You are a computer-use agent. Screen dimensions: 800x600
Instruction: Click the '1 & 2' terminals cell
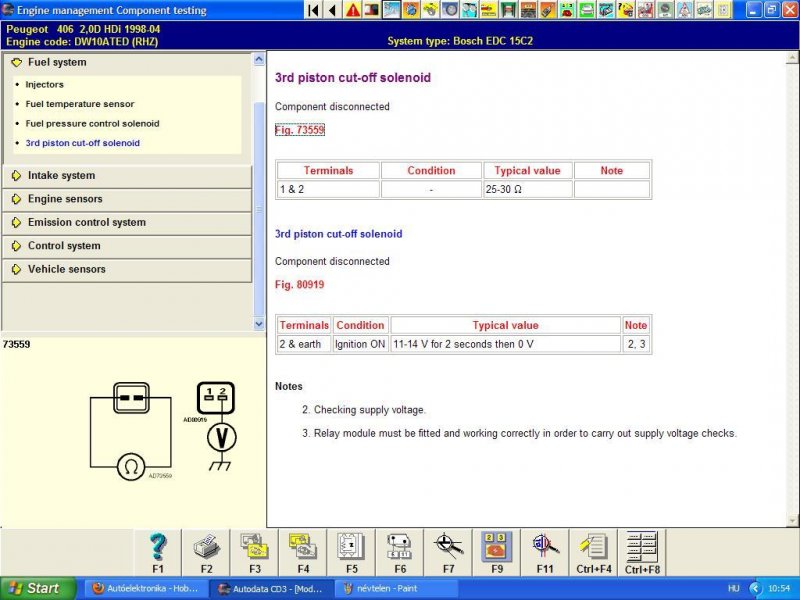(x=328, y=189)
